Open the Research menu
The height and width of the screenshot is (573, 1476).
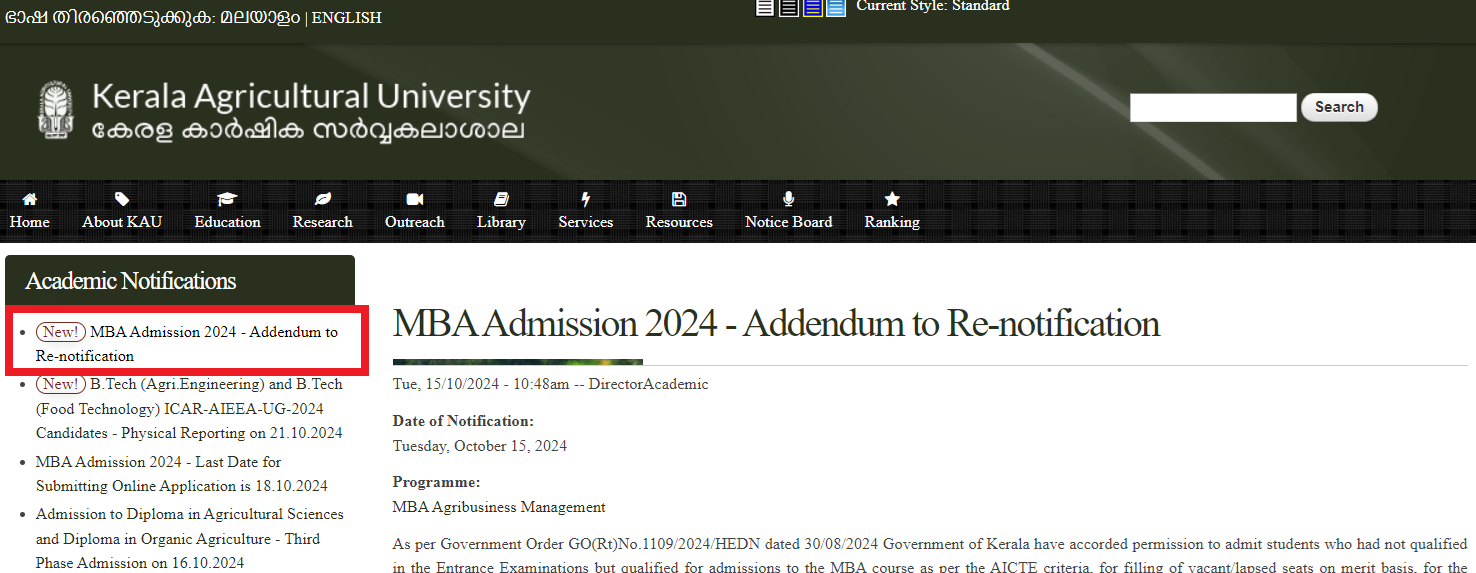(322, 222)
